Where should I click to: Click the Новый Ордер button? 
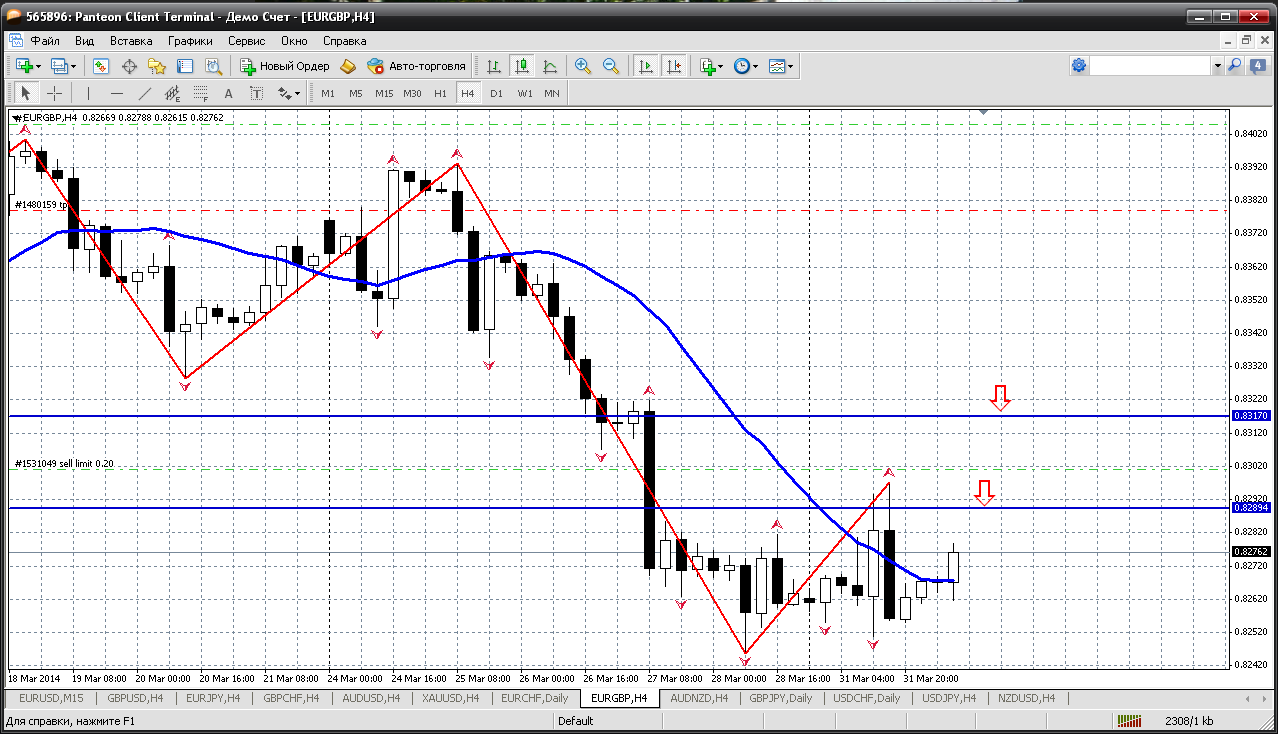coord(285,66)
